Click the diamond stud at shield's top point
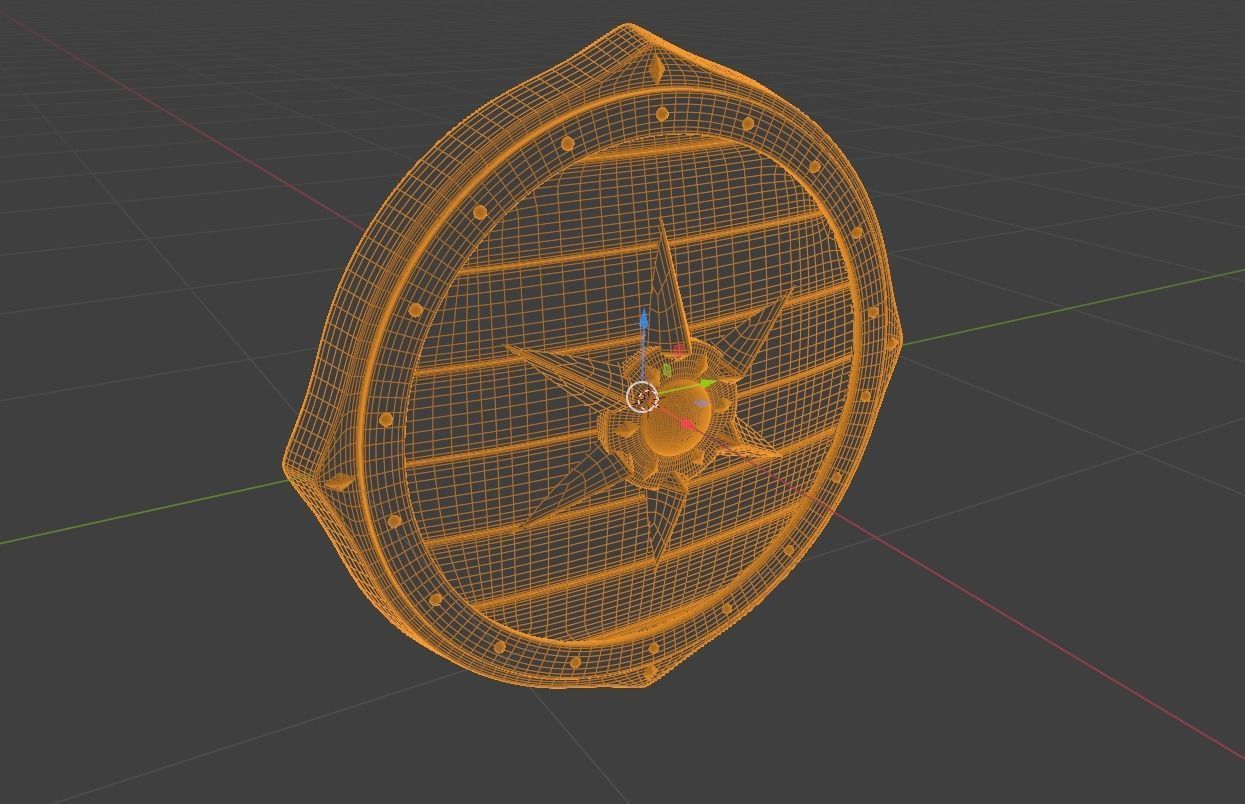Viewport: 1245px width, 804px height. tap(656, 69)
